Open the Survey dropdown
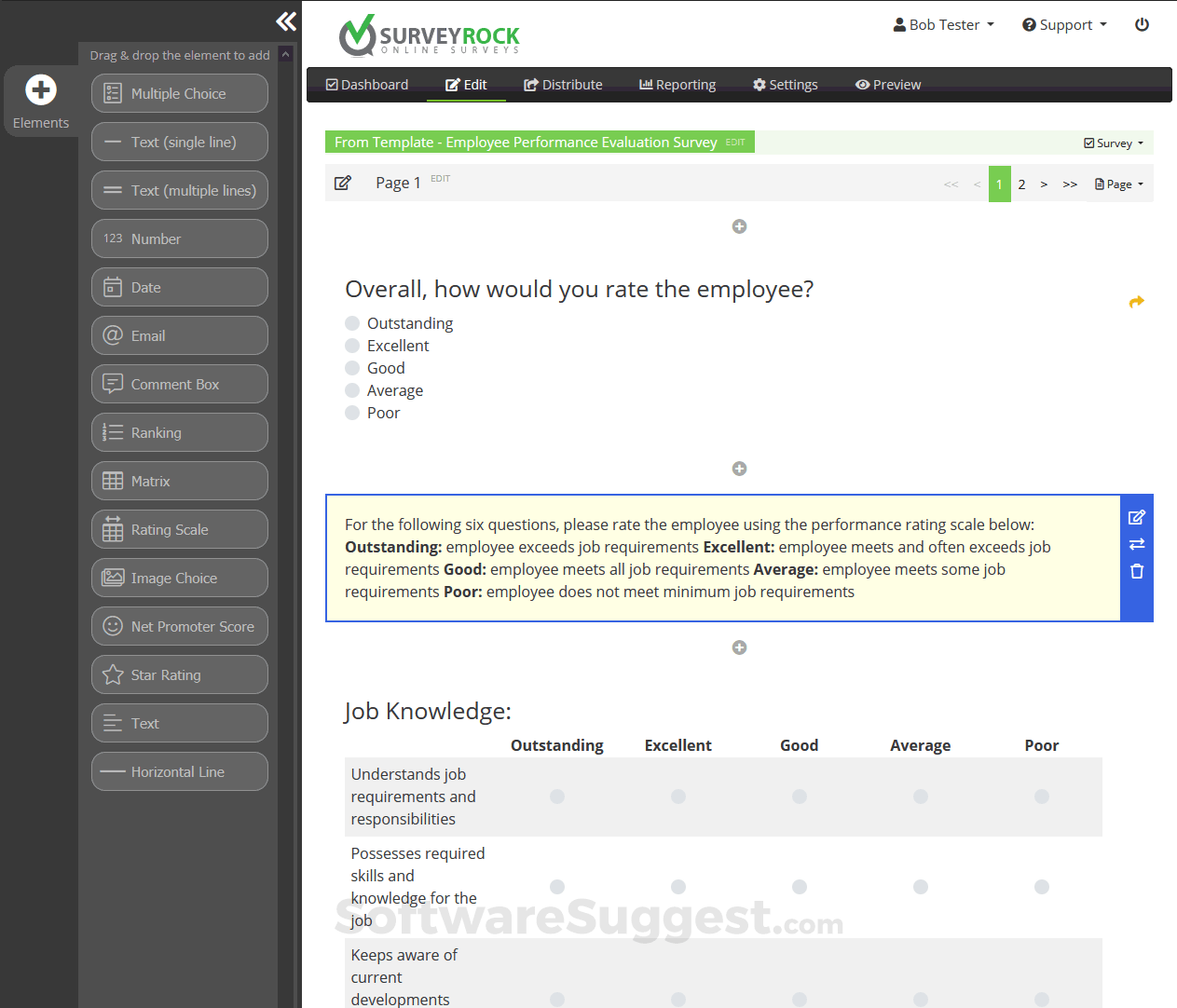Image resolution: width=1177 pixels, height=1008 pixels. [x=1115, y=143]
